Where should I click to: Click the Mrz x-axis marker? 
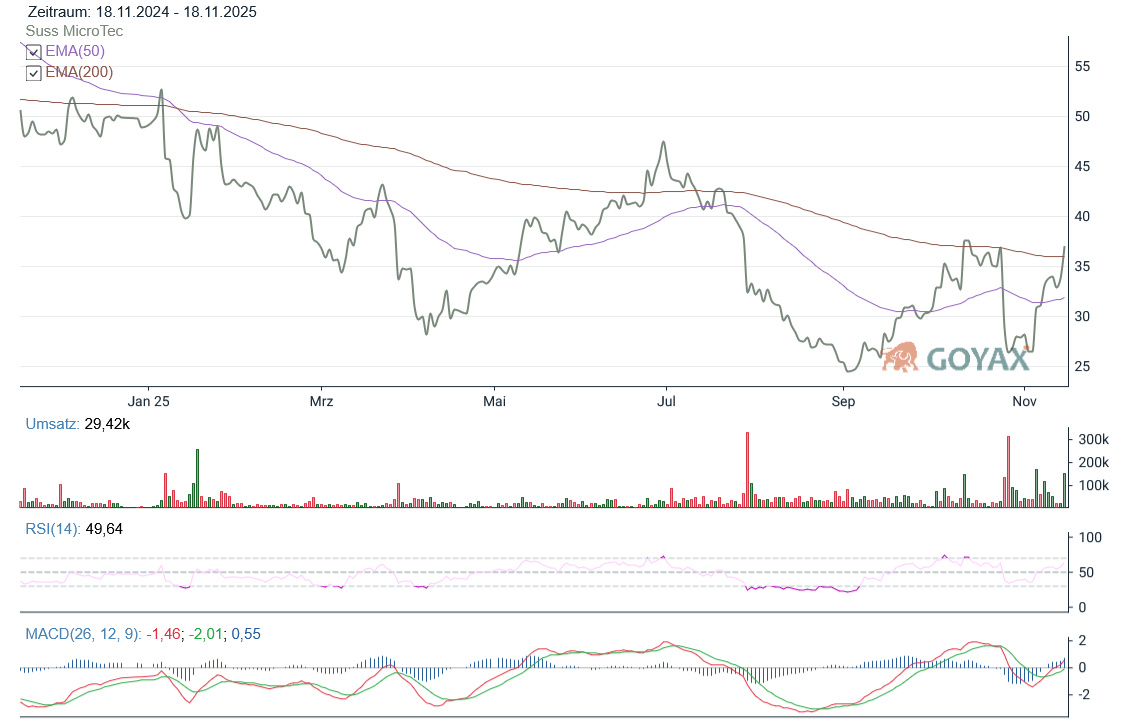point(321,402)
